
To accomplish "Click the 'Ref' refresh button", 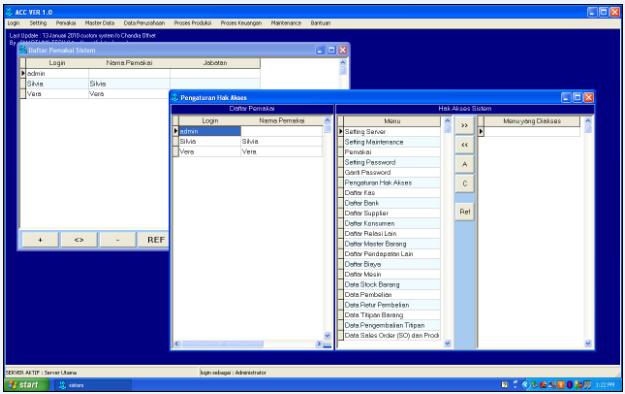I will pos(464,212).
